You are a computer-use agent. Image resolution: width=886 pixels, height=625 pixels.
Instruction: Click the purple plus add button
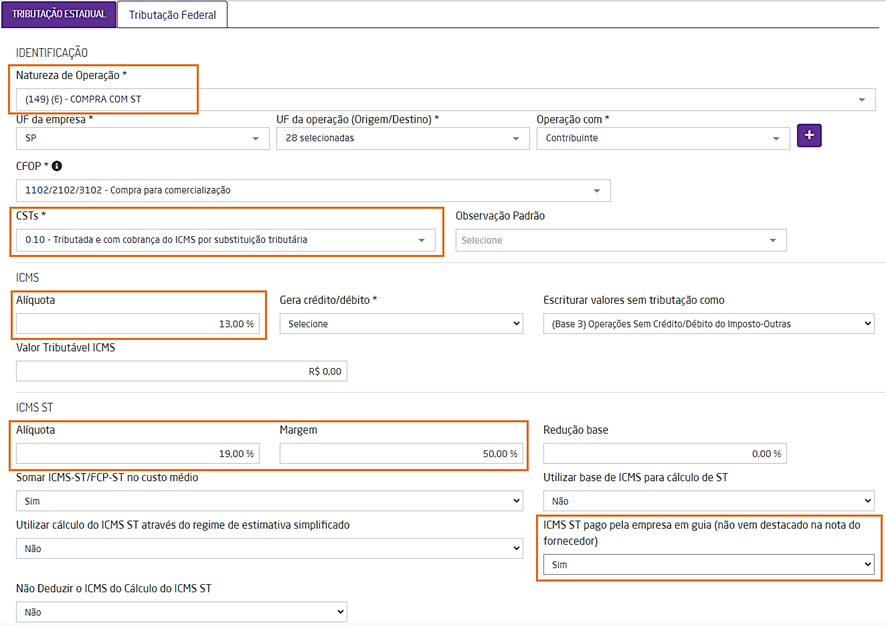click(x=809, y=136)
